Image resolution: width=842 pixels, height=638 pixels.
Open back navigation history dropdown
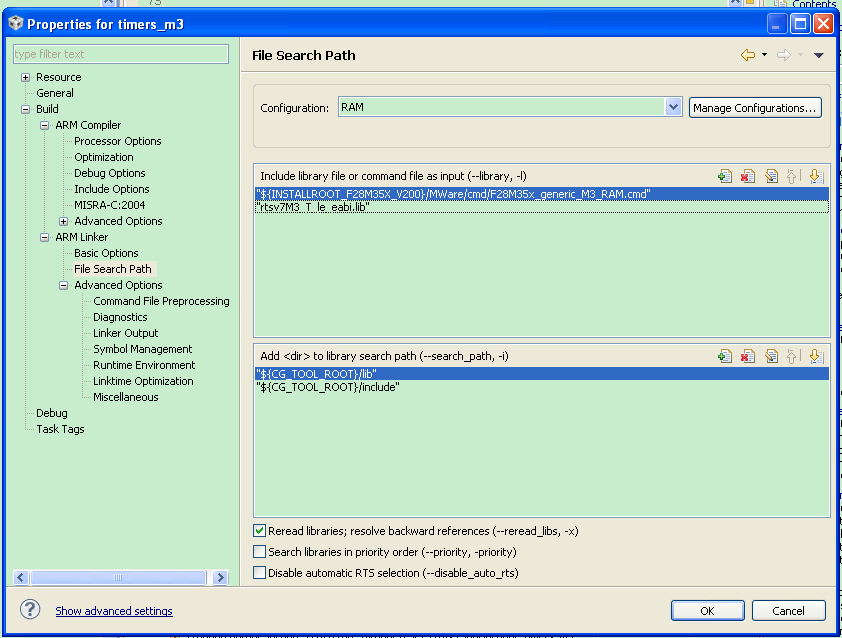coord(764,55)
